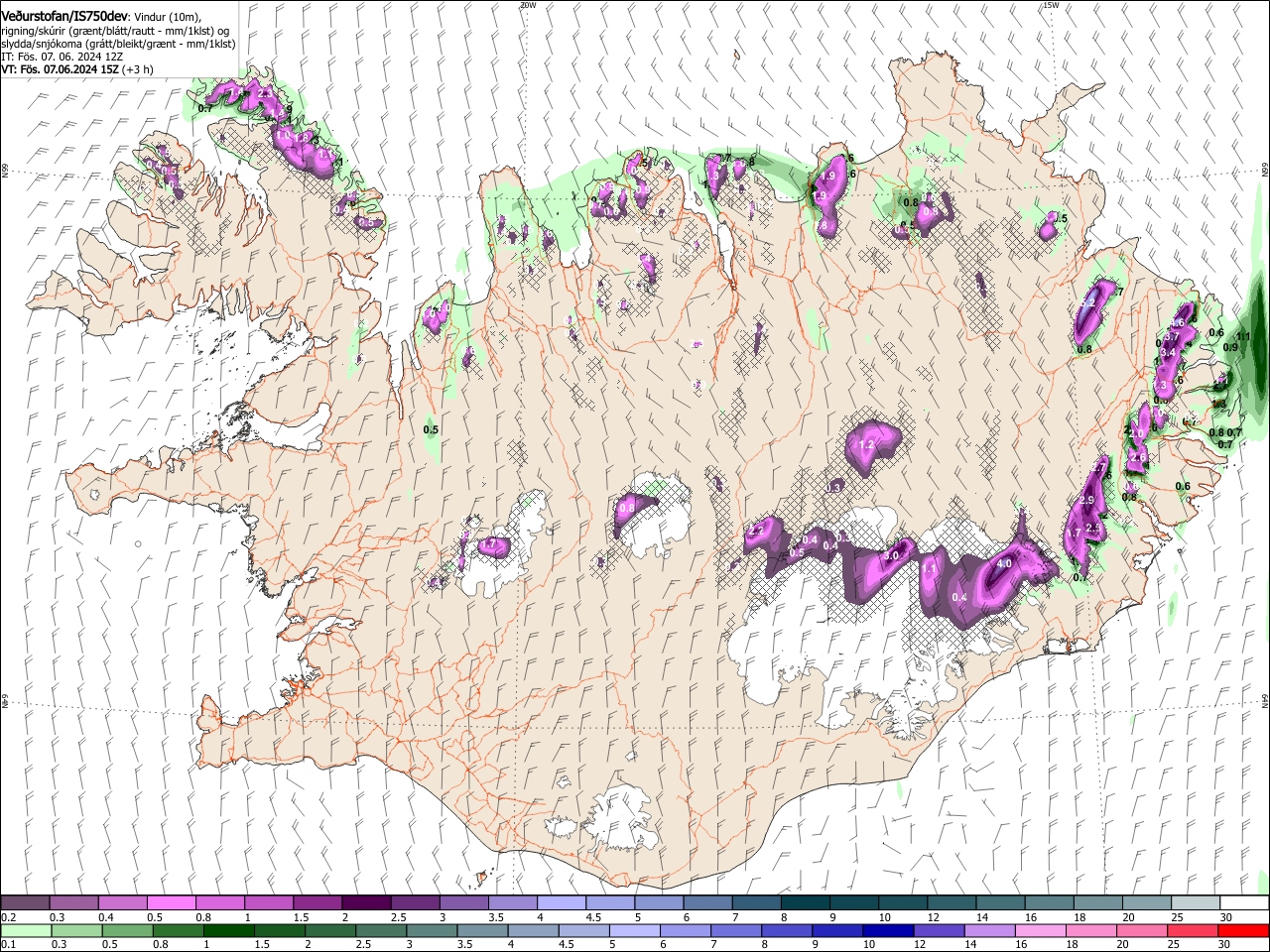This screenshot has width=1270, height=952.
Task: Click the '2.9' snowfall value in the east
Action: click(1086, 500)
